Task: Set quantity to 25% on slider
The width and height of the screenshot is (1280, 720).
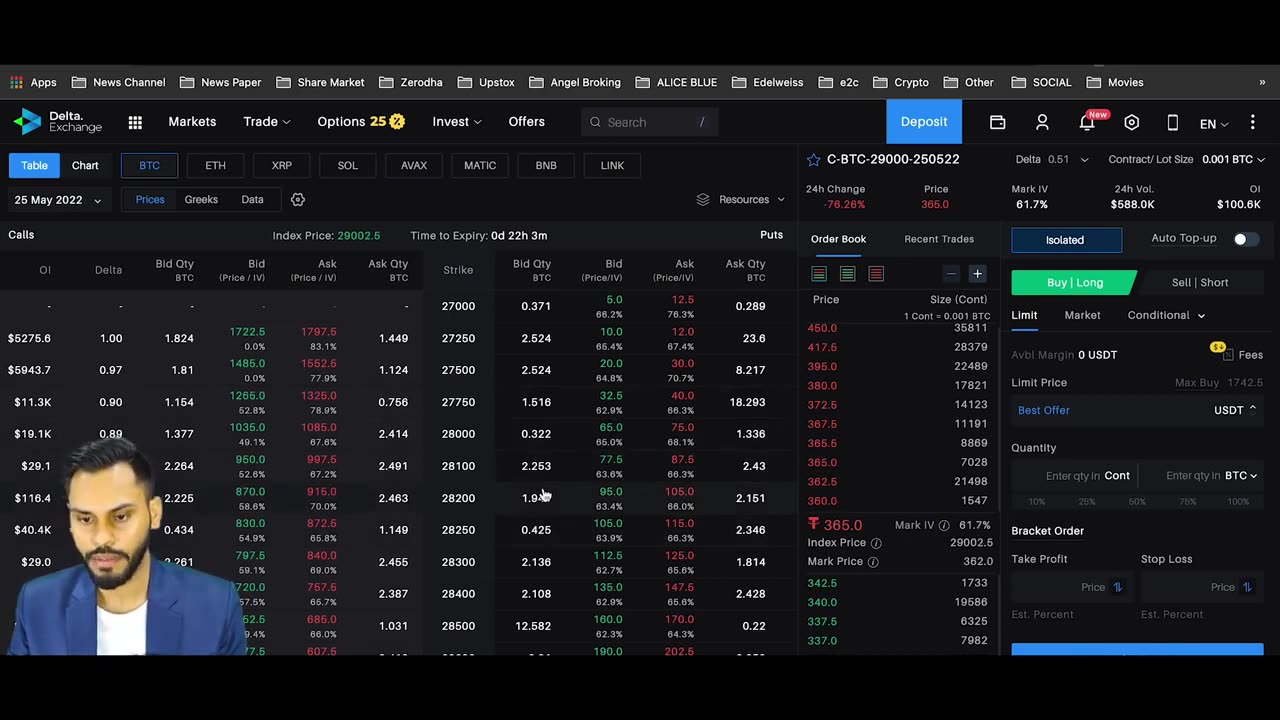Action: pos(1087,501)
